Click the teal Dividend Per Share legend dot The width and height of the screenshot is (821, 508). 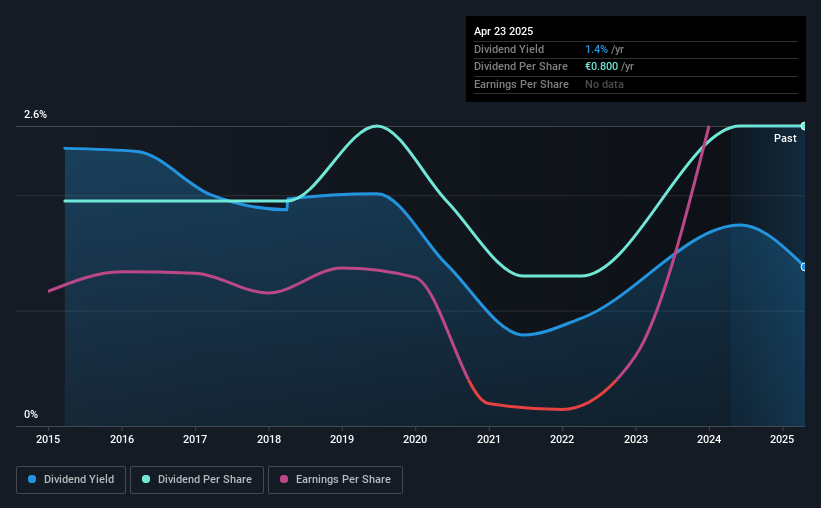tap(146, 479)
